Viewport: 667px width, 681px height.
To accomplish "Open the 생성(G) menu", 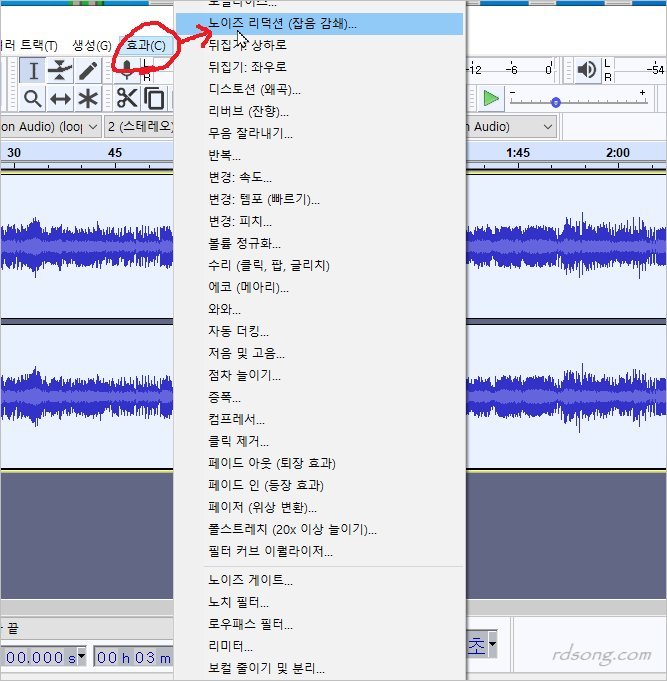I will (92, 46).
